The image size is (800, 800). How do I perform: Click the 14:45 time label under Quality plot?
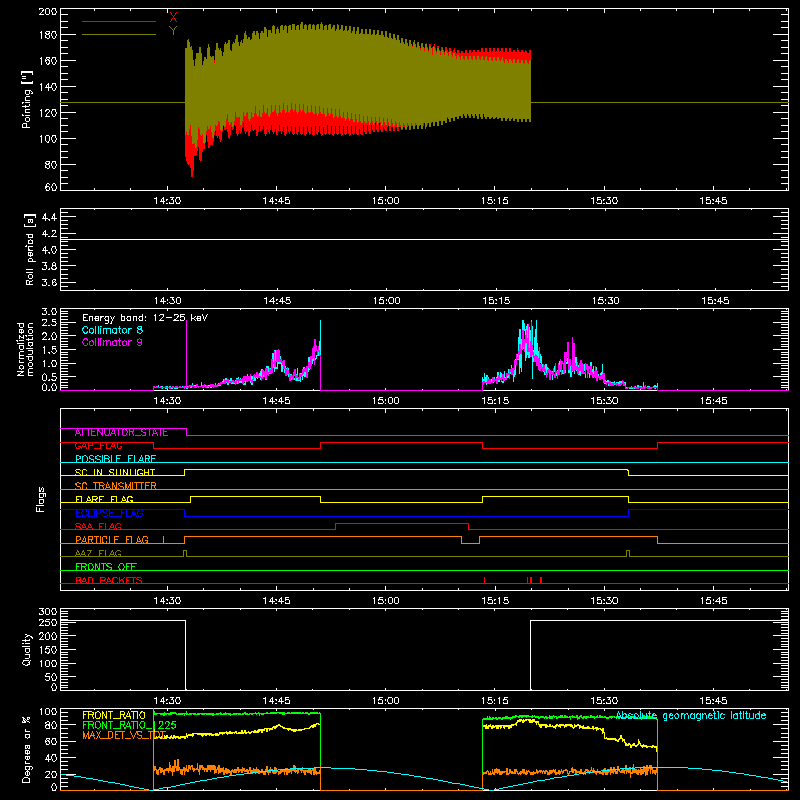pyautogui.click(x=277, y=701)
